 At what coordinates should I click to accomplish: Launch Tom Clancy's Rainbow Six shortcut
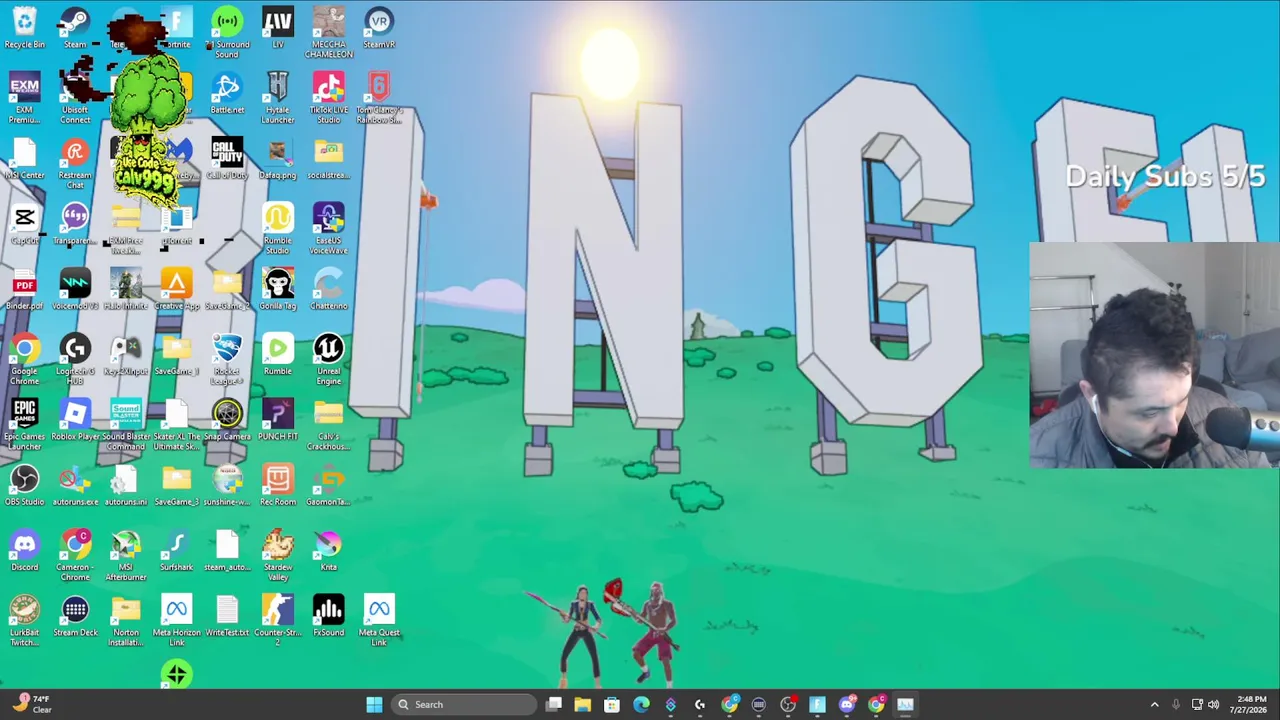[379, 98]
